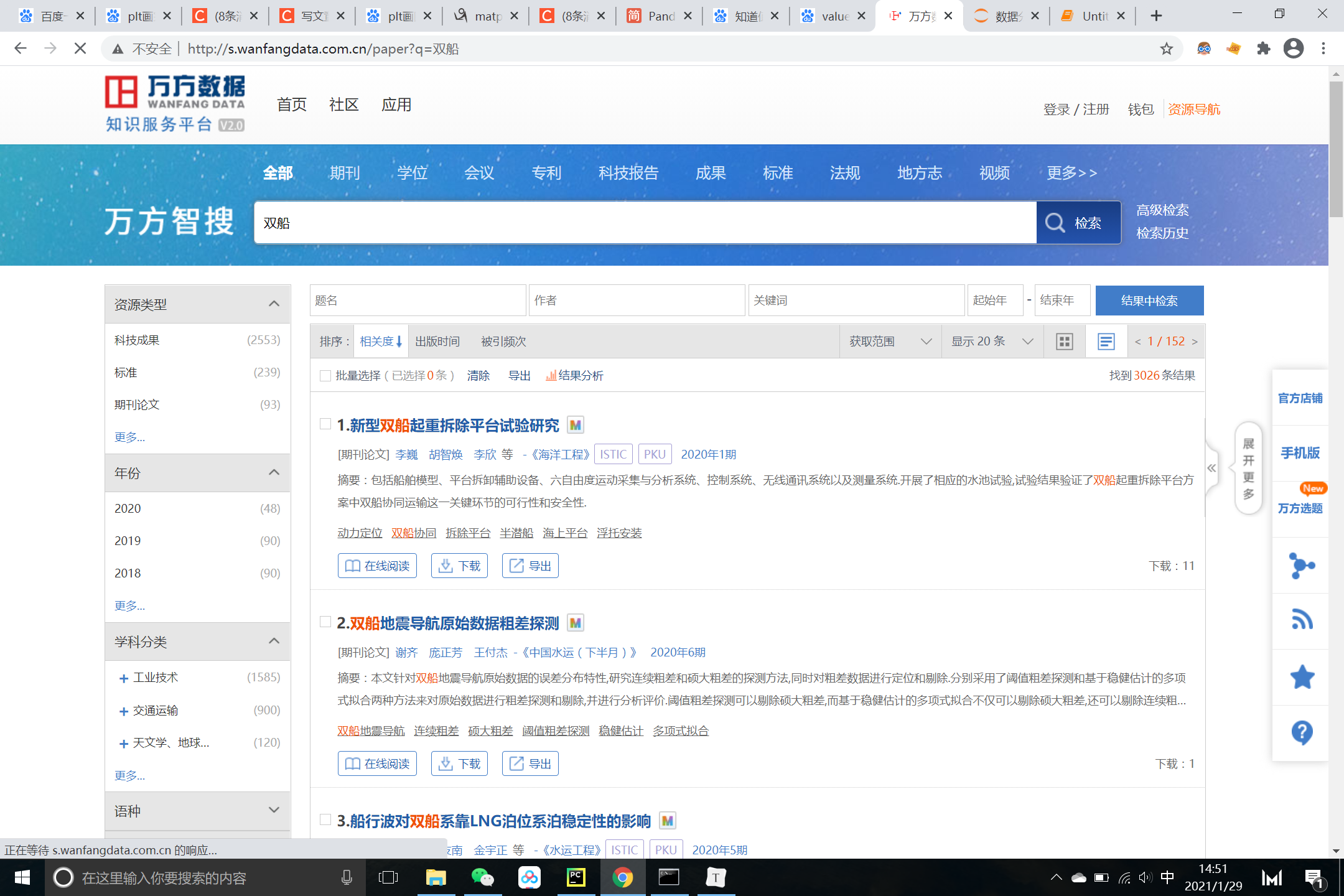Tick the 批量选择 batch select checkbox
Screen dimensions: 1344x896
[x=325, y=376]
